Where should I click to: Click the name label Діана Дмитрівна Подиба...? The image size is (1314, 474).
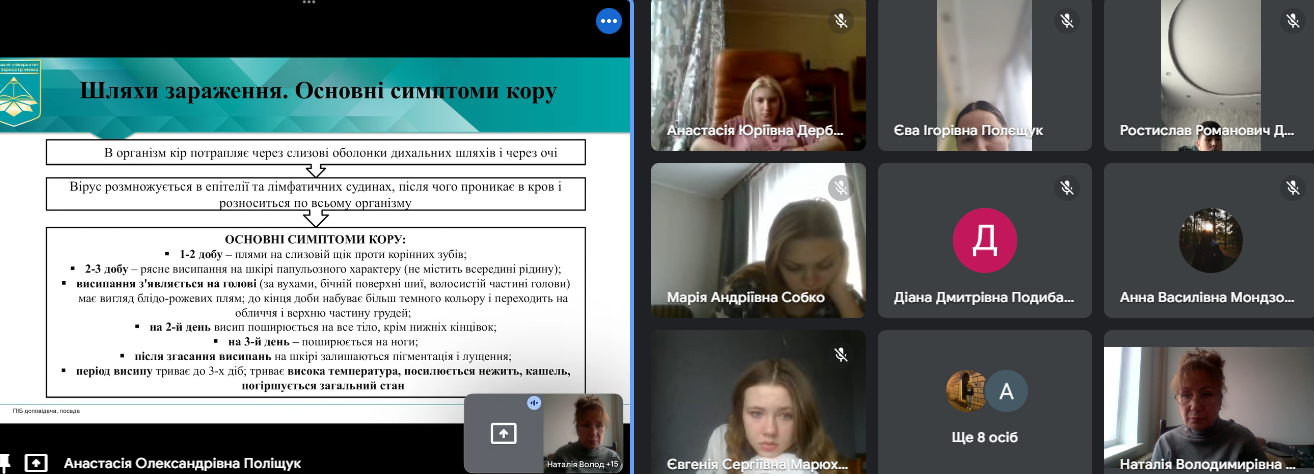[x=984, y=298]
